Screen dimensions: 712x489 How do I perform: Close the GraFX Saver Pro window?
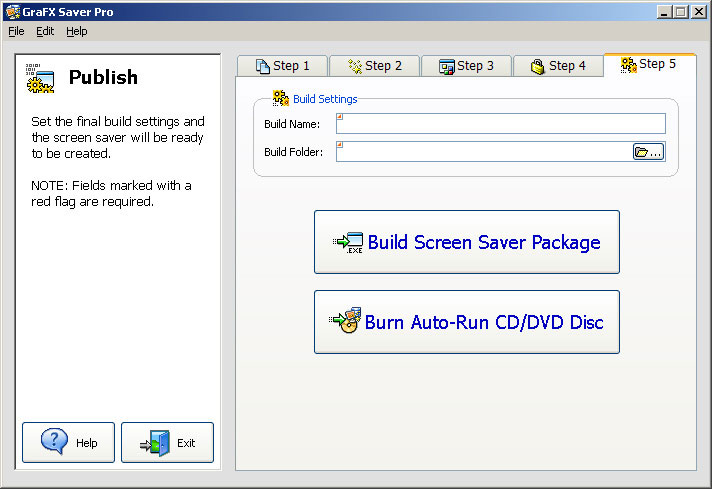(698, 12)
